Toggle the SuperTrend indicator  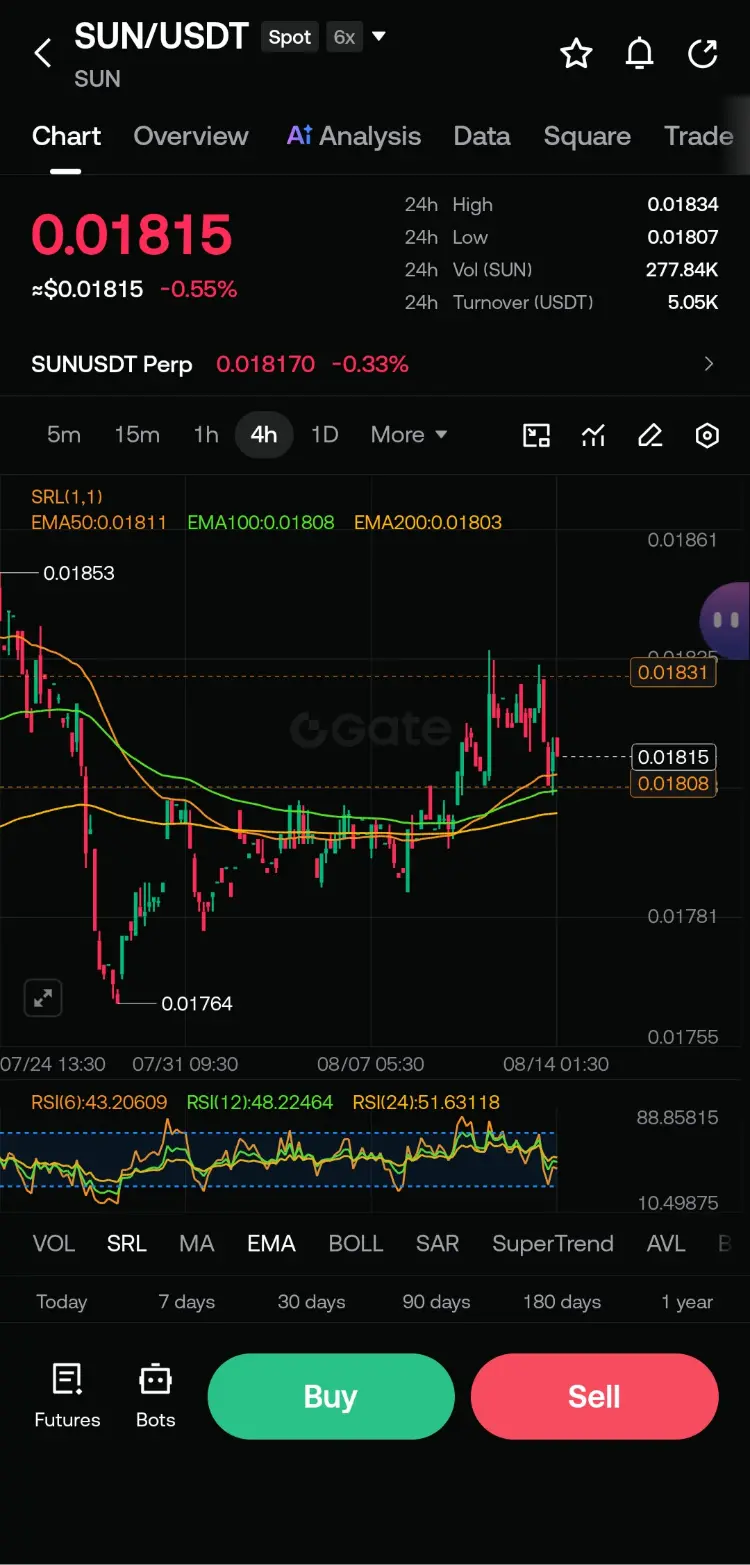click(x=553, y=1243)
